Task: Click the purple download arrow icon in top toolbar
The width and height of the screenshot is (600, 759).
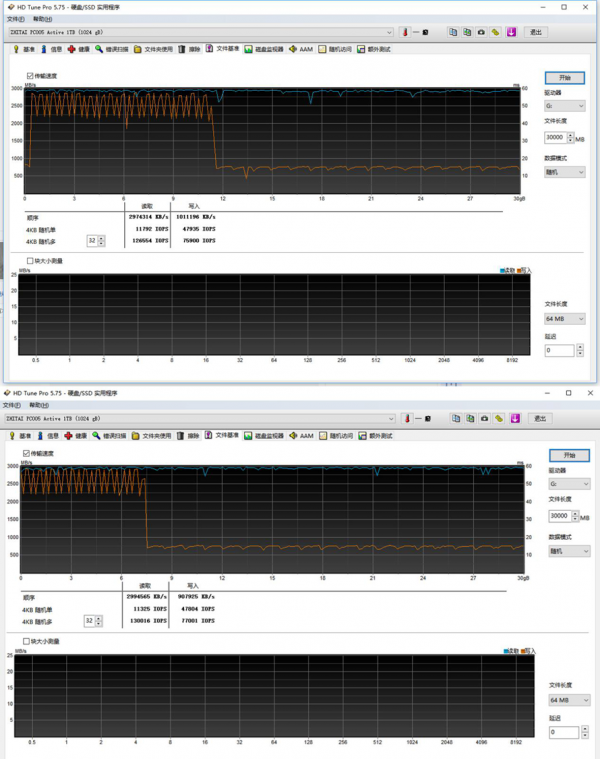Action: point(511,32)
